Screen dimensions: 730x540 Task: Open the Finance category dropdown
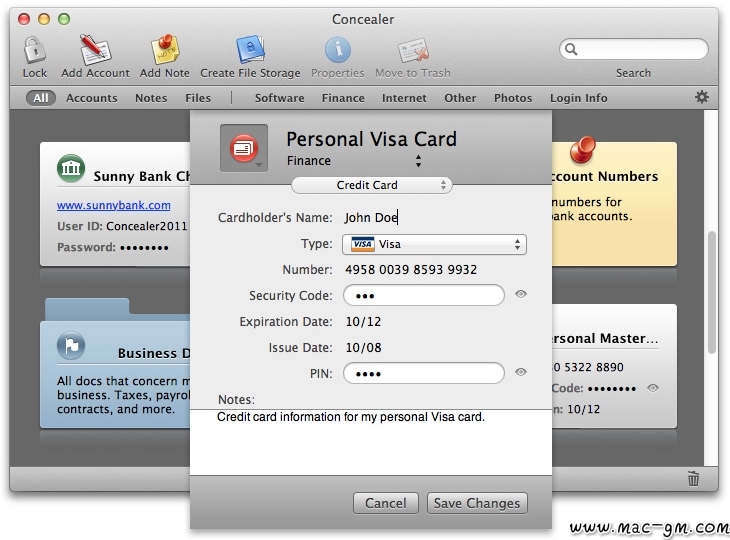pos(354,161)
